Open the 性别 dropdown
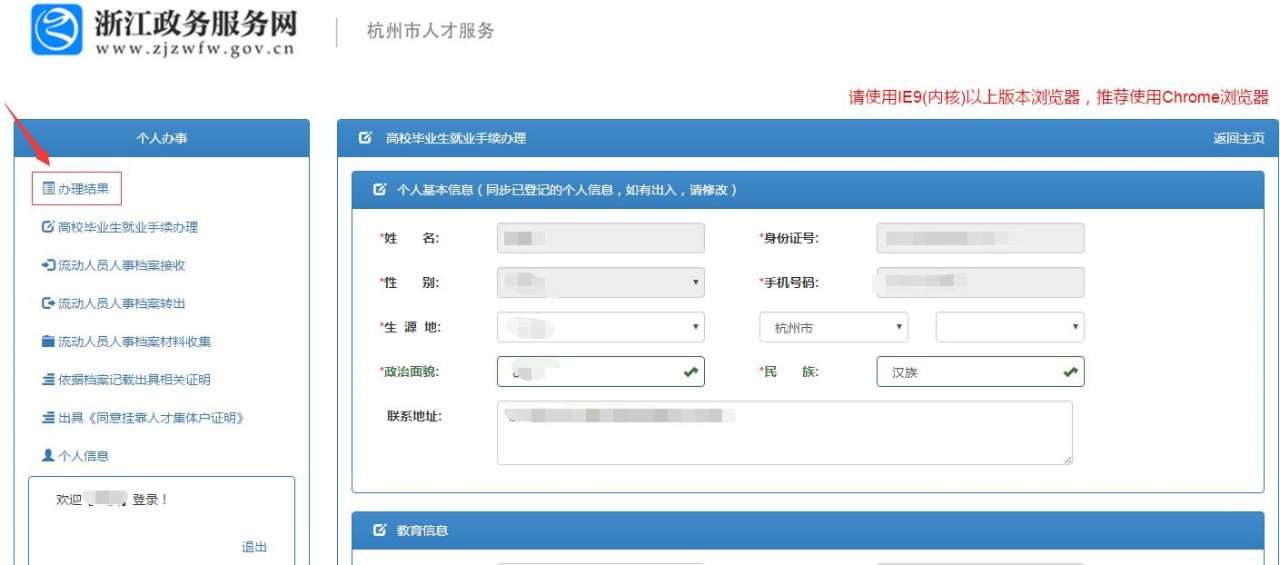 coord(600,283)
